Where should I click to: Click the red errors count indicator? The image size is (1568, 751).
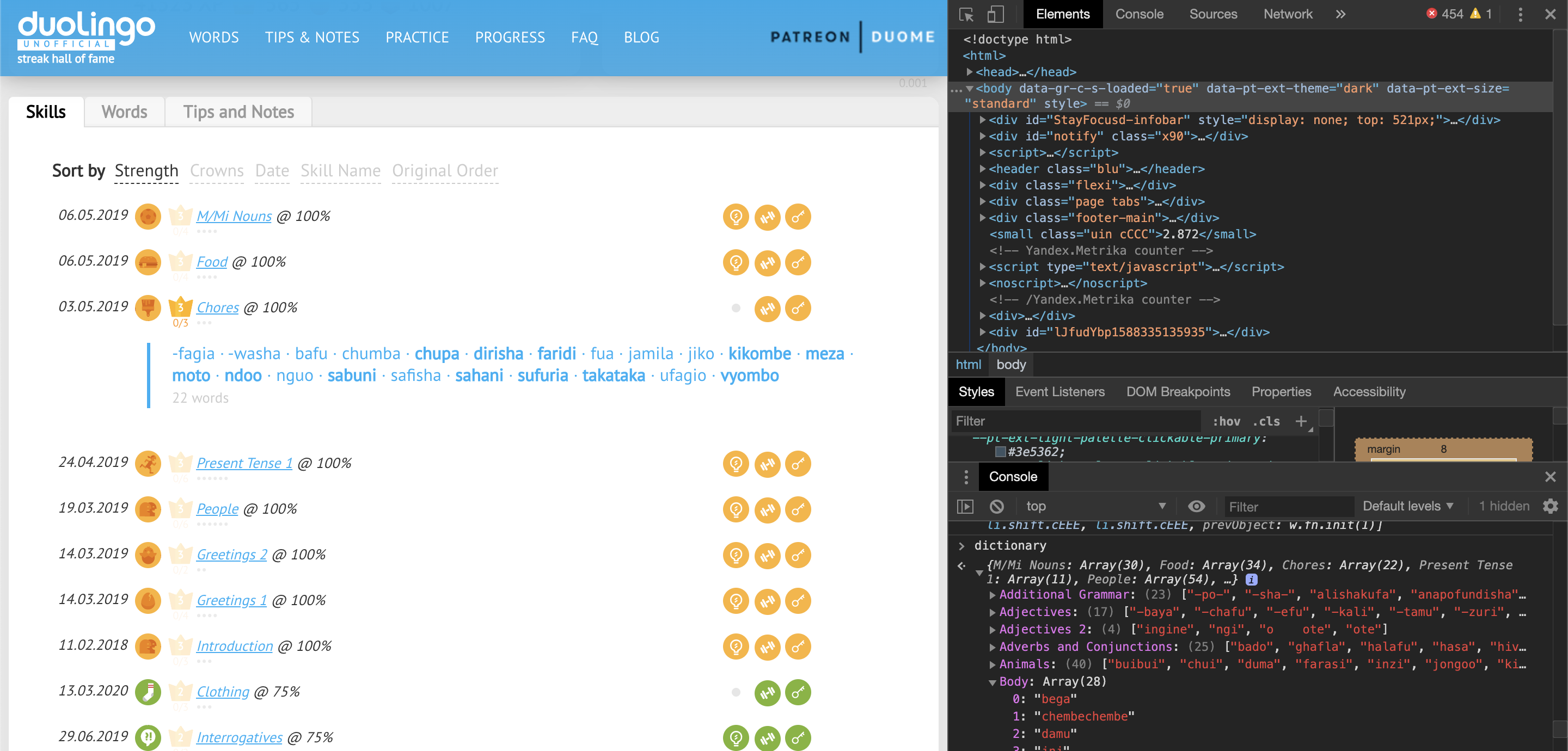tap(1444, 14)
